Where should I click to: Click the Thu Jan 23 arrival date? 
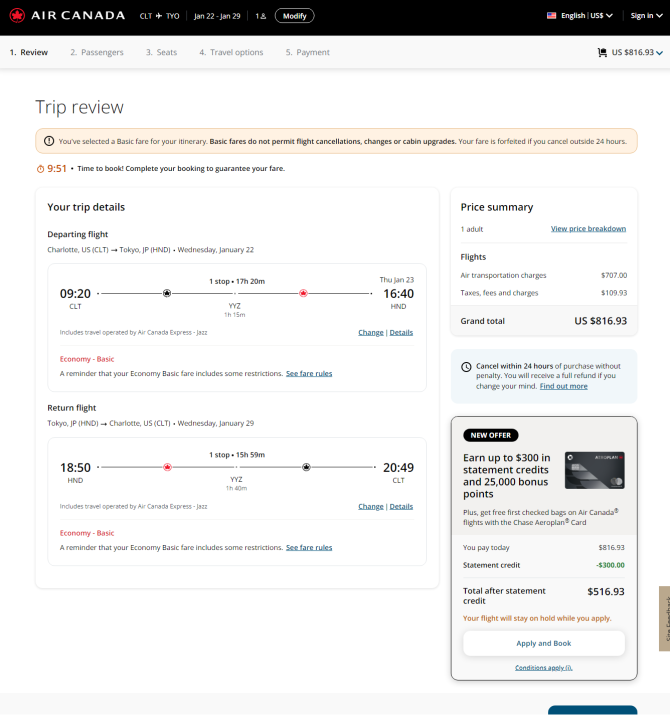(397, 280)
